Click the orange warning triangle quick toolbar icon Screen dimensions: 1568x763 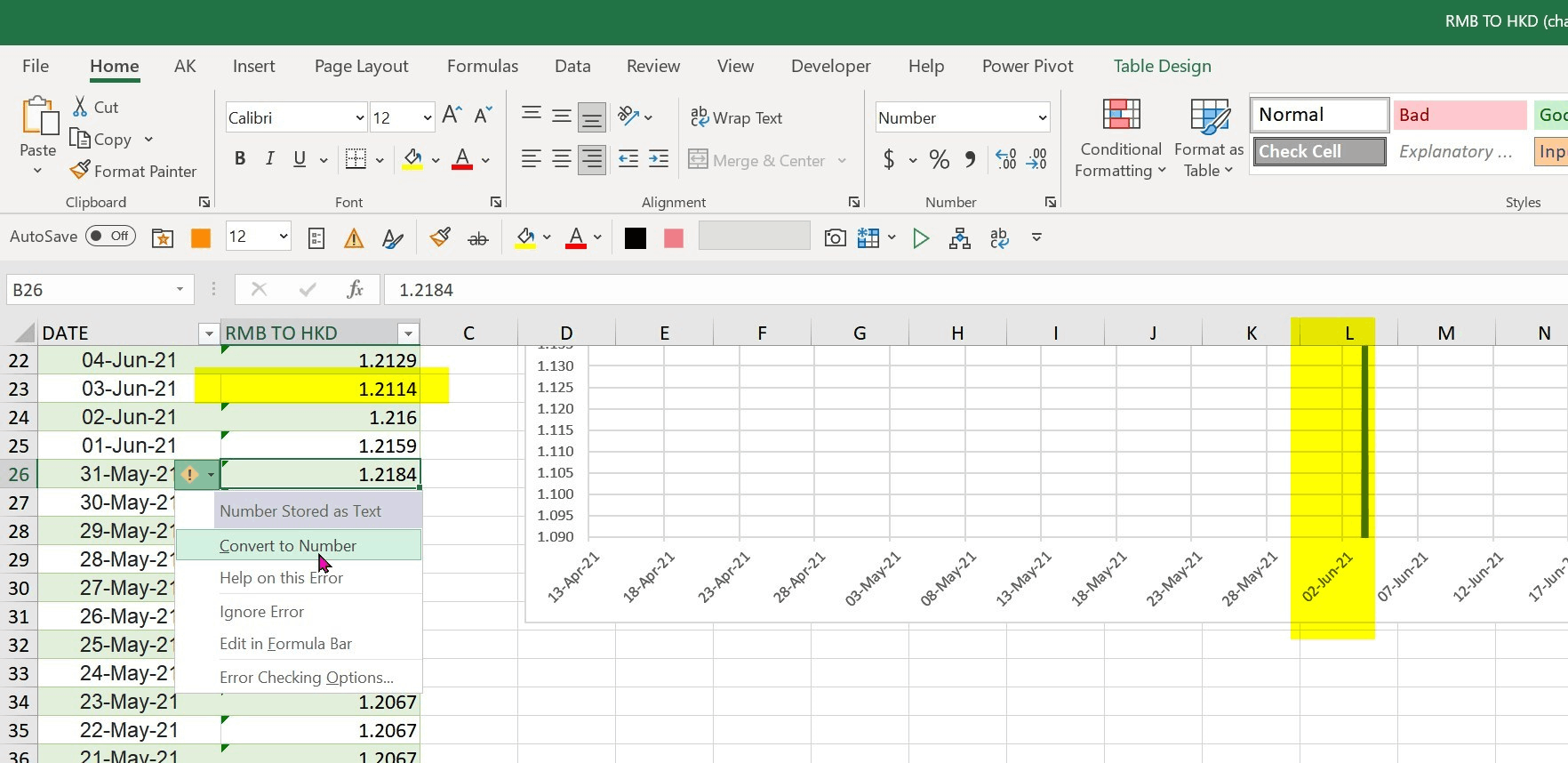pyautogui.click(x=354, y=237)
